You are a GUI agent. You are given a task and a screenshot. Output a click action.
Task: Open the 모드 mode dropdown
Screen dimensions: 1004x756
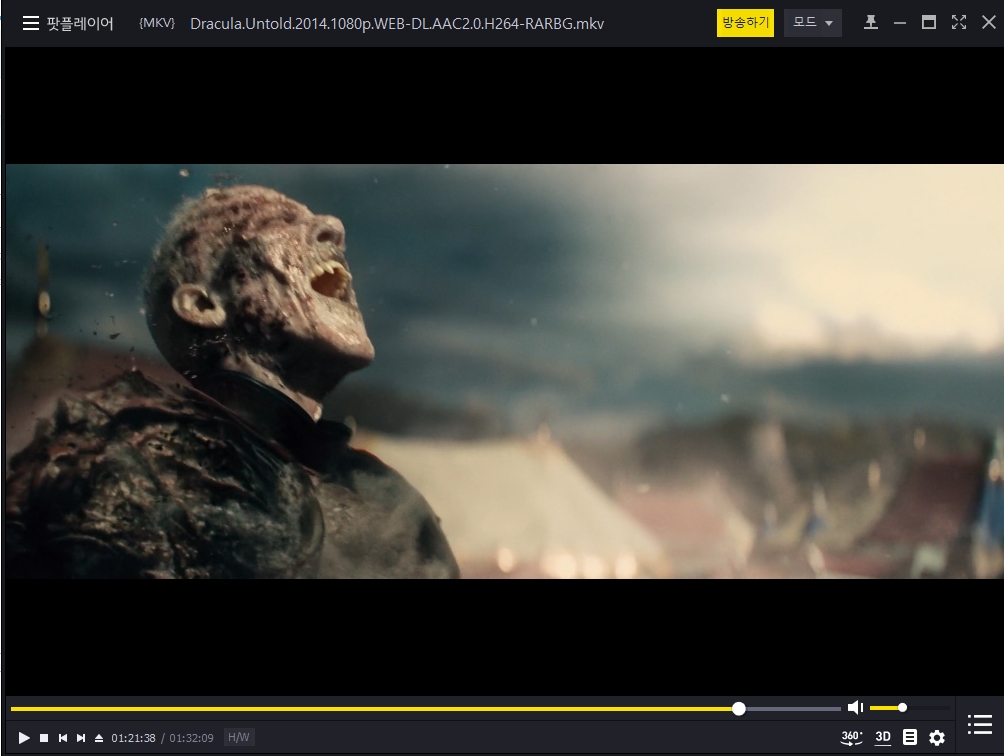tap(812, 23)
